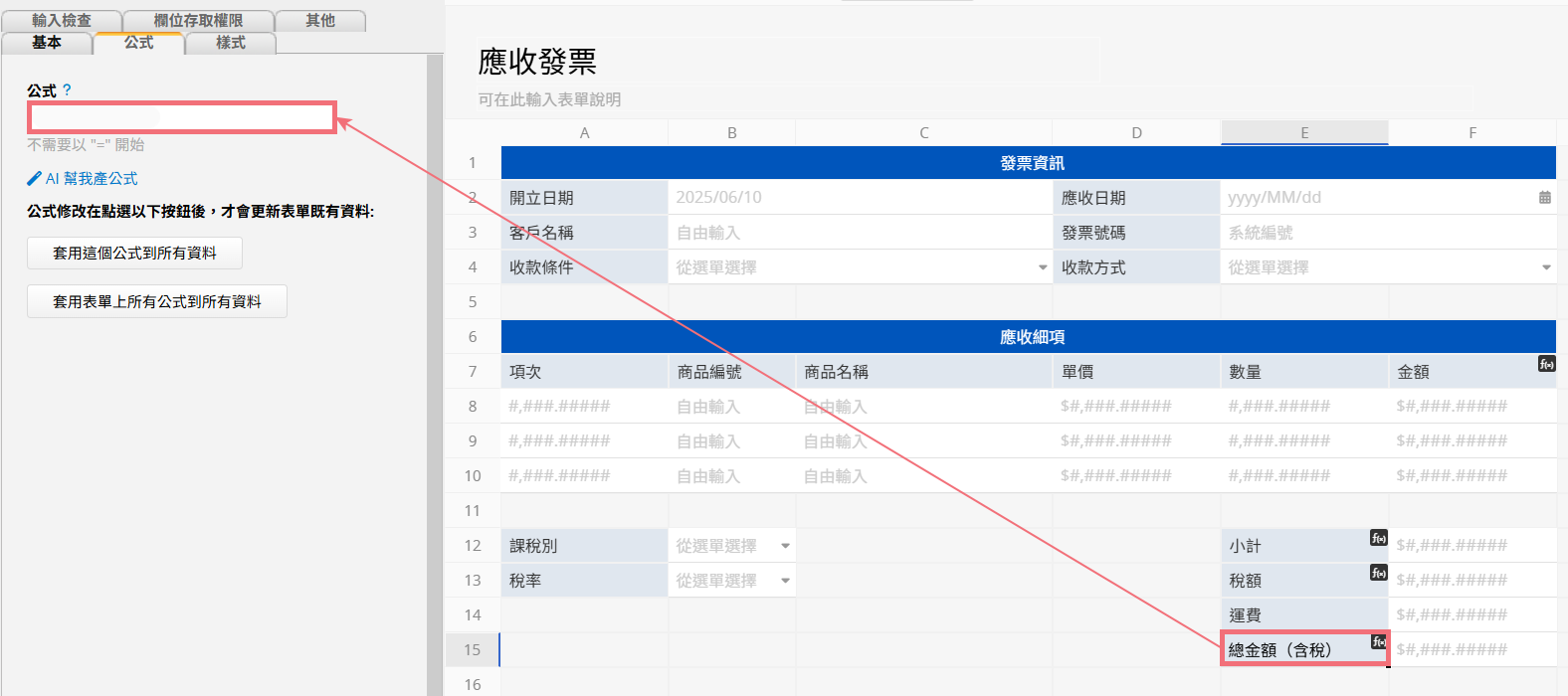The image size is (1568, 696).
Task: Select the 公式 tab
Action: tap(138, 43)
